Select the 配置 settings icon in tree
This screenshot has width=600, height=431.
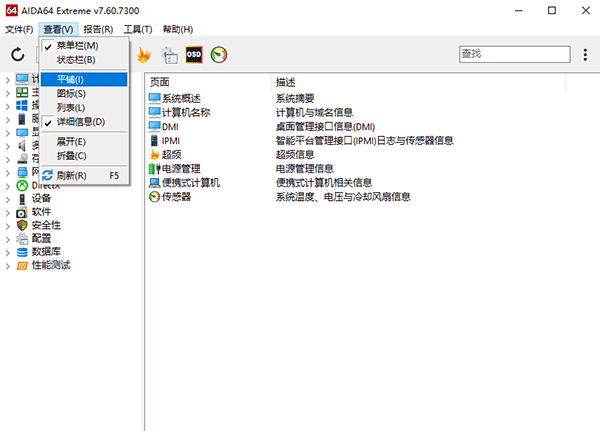pos(22,238)
